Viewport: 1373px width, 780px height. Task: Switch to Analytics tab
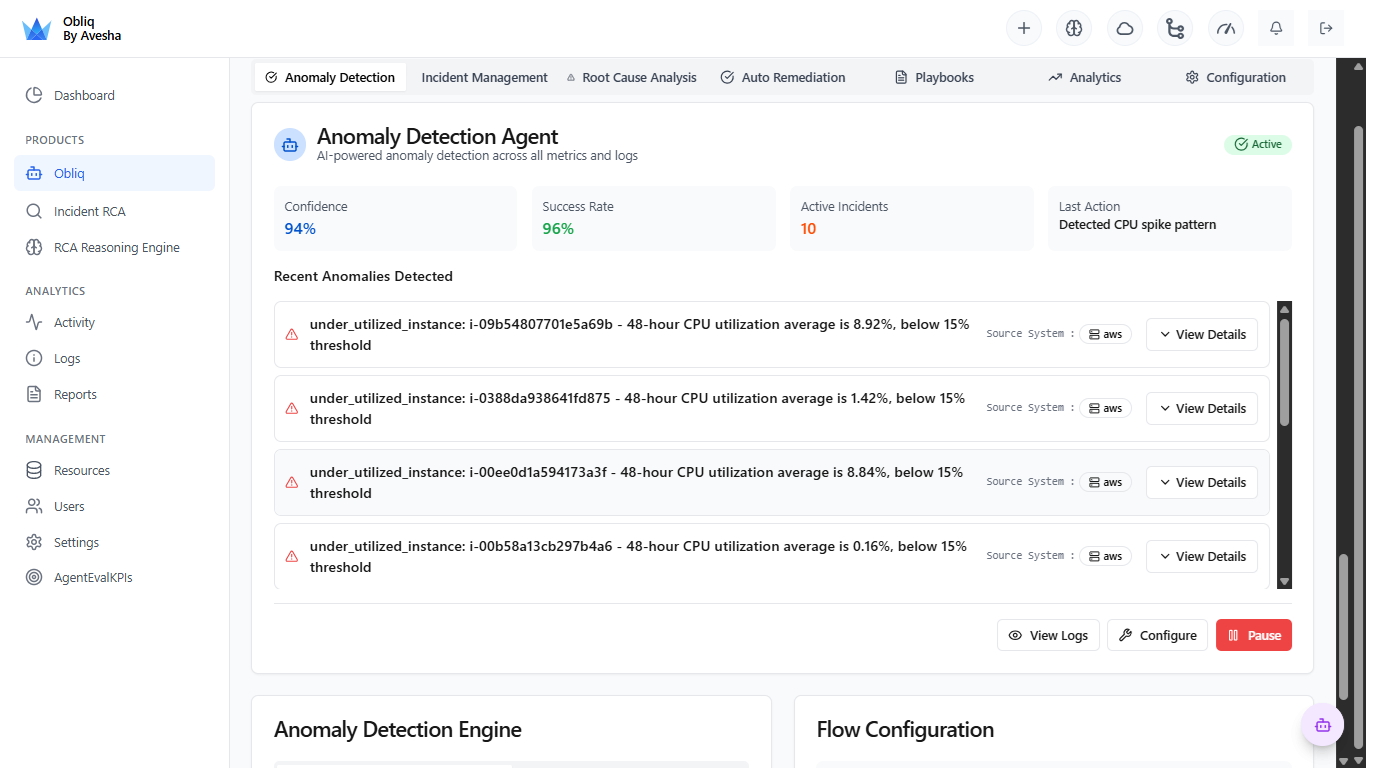1085,77
